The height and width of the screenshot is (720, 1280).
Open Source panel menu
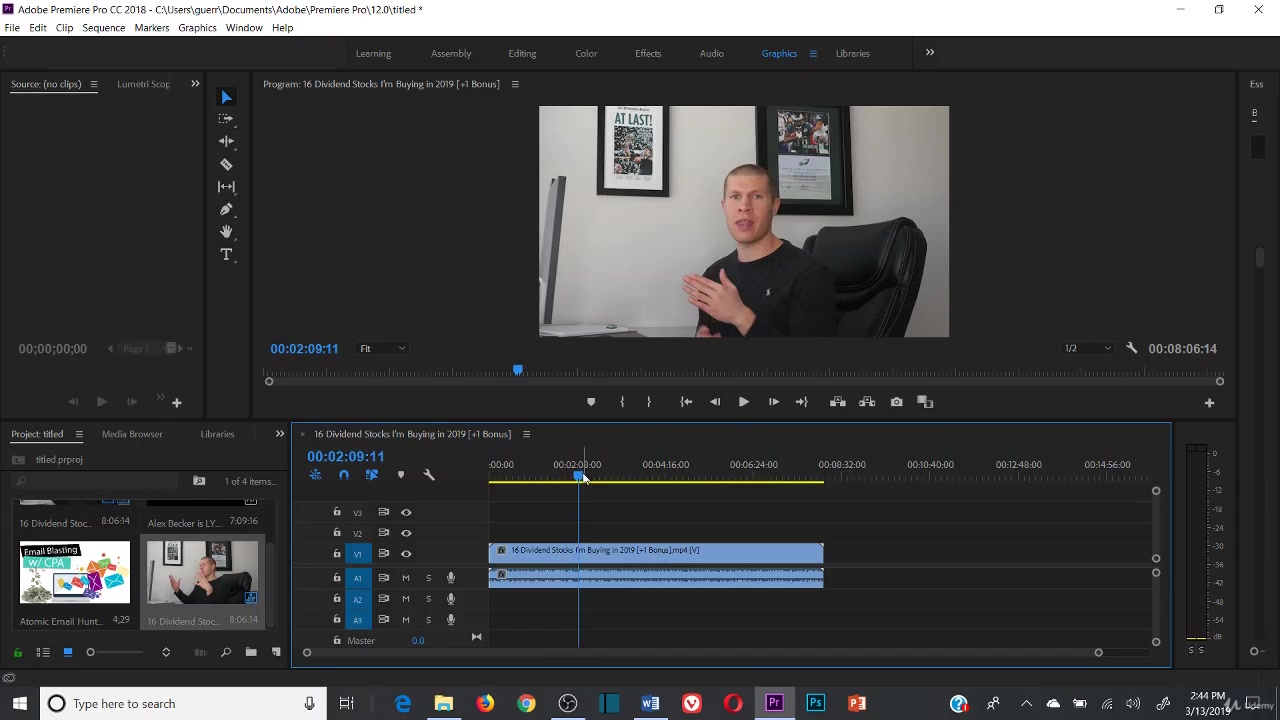93,84
